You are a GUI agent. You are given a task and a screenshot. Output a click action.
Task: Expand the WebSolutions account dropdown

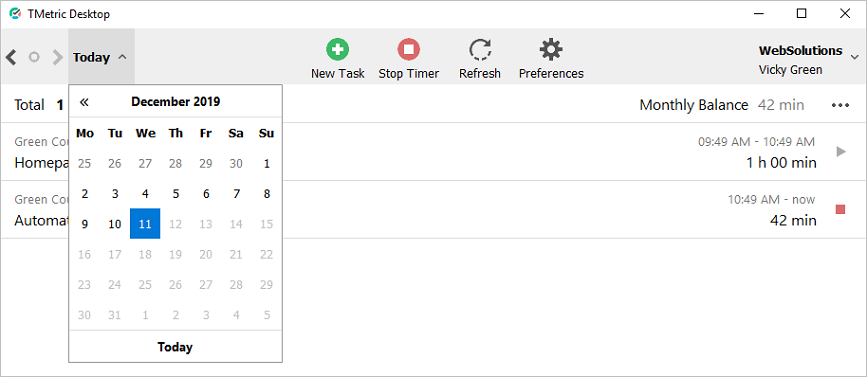pyautogui.click(x=854, y=57)
